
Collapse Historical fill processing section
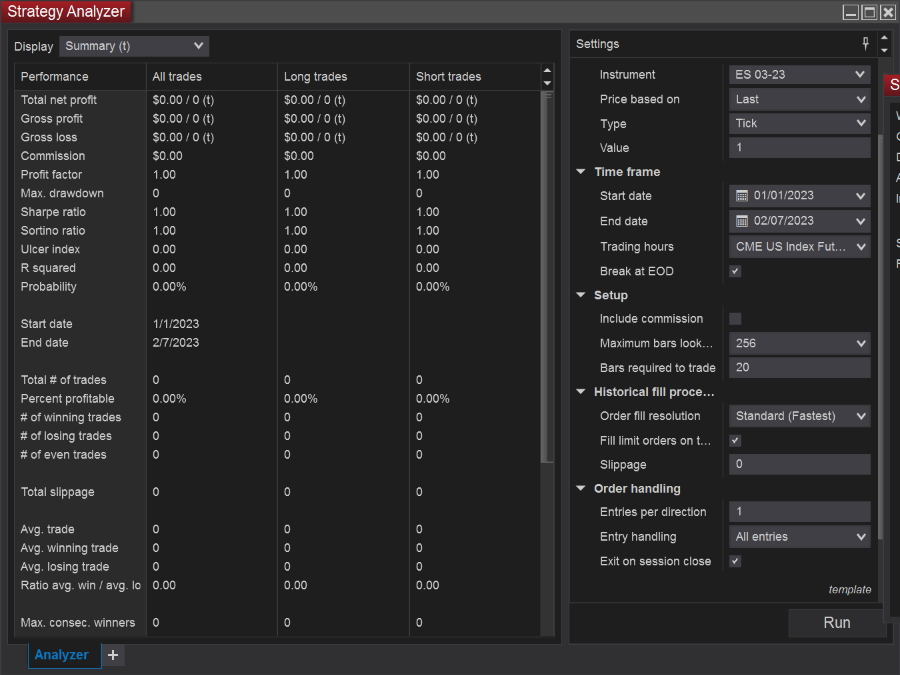coord(581,391)
